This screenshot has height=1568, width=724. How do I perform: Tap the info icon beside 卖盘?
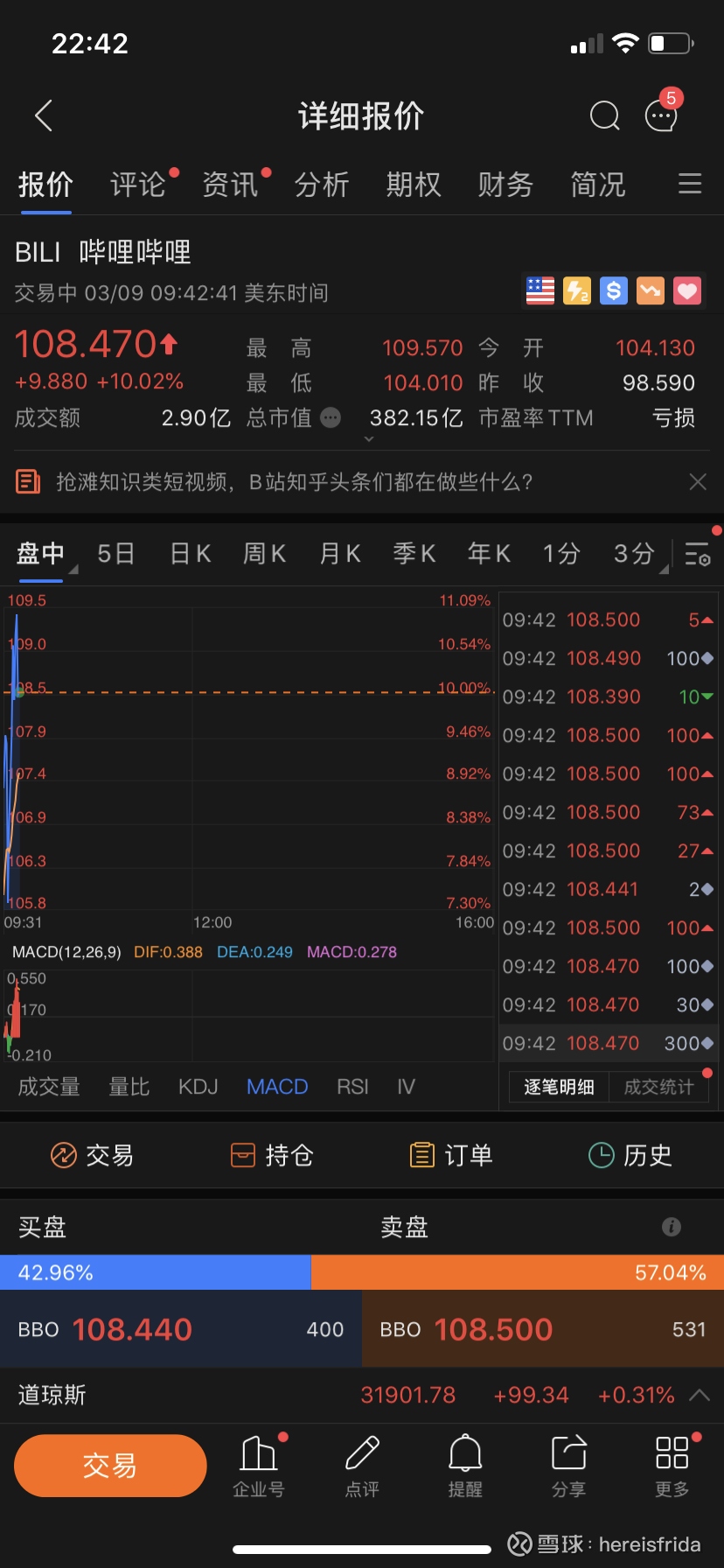[672, 1227]
